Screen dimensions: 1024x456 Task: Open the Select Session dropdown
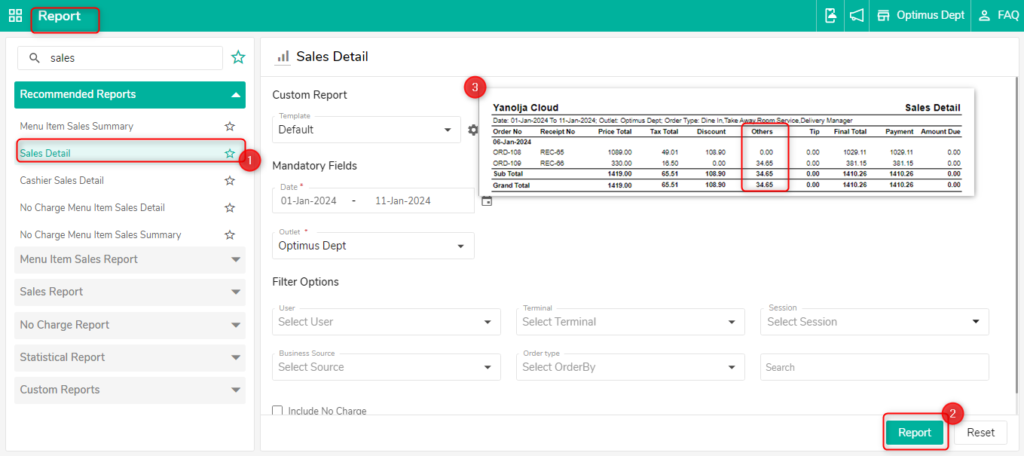(874, 321)
